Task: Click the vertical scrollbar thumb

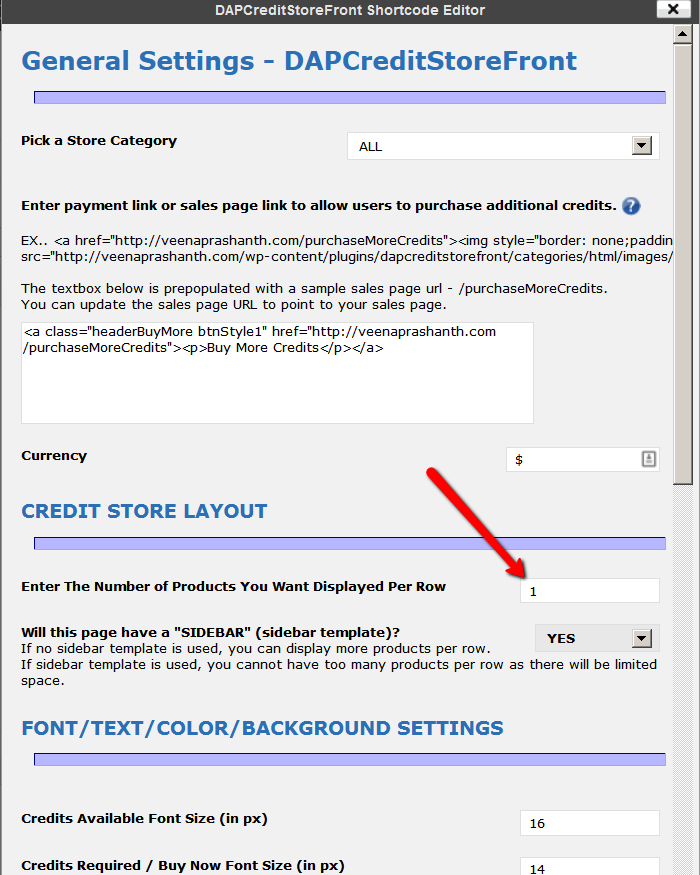Action: (683, 260)
